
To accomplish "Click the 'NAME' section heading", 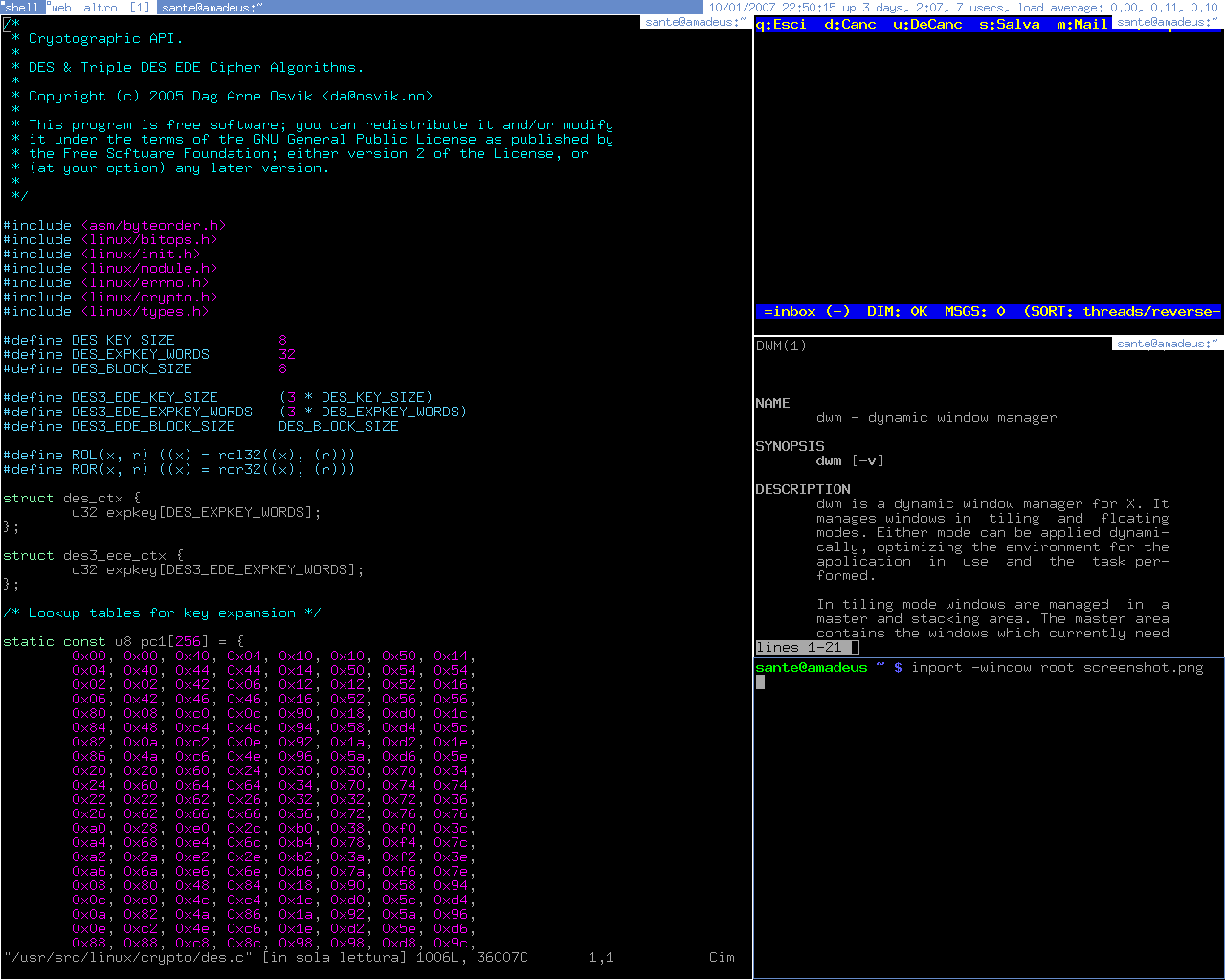I will [x=772, y=403].
